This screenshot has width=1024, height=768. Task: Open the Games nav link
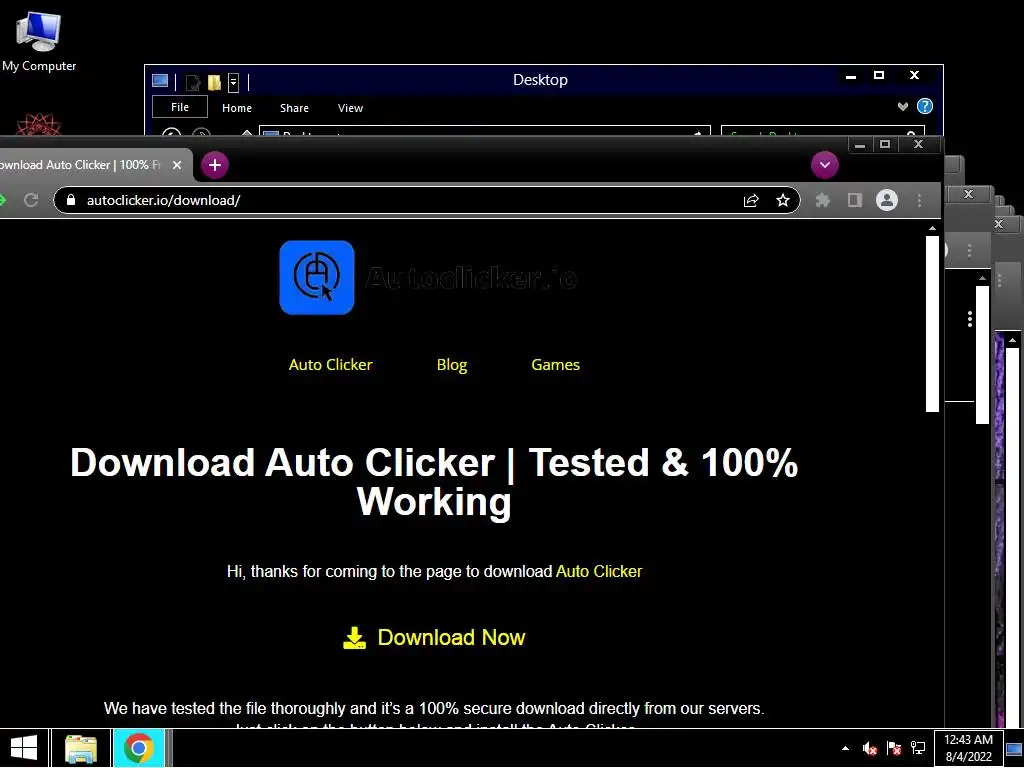[555, 364]
